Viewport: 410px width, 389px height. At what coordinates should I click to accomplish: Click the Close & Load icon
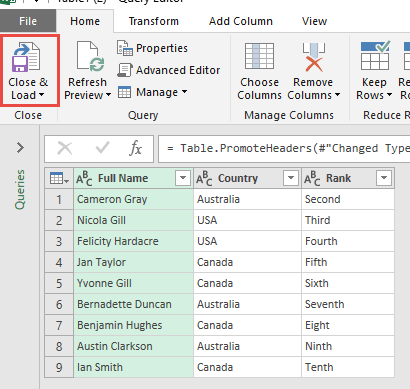(26, 57)
